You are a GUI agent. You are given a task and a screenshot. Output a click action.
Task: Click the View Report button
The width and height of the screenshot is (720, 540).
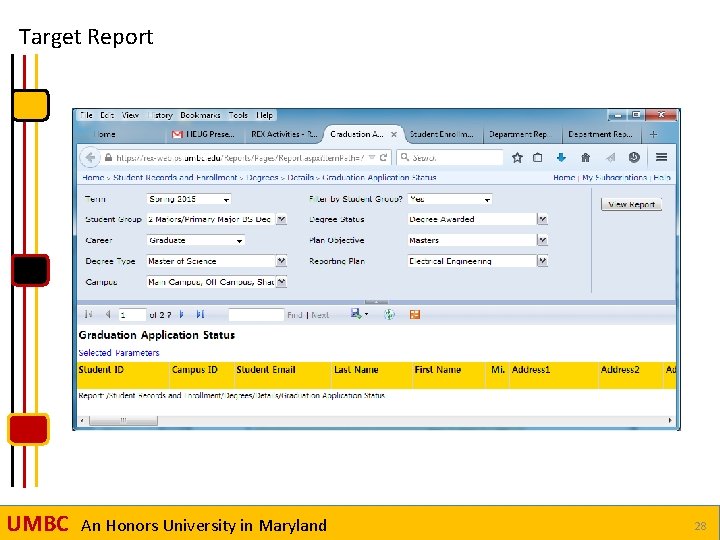631,204
